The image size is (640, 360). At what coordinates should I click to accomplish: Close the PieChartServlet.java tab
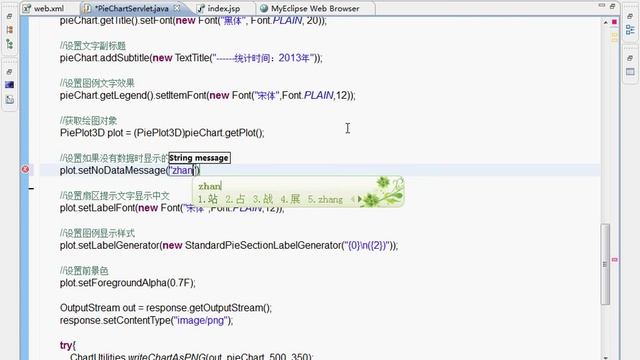point(177,8)
